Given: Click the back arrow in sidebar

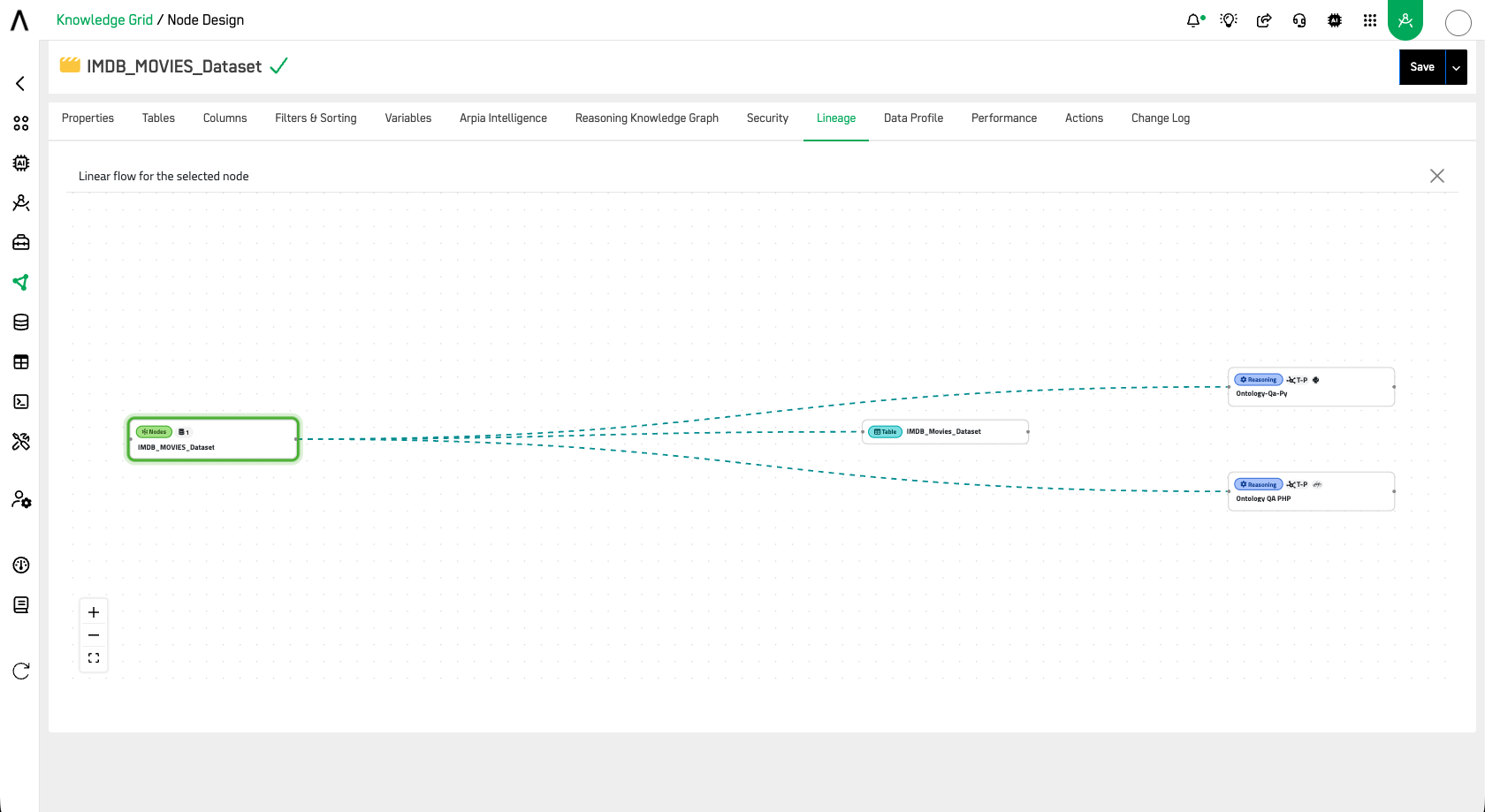Looking at the screenshot, I should (x=20, y=83).
